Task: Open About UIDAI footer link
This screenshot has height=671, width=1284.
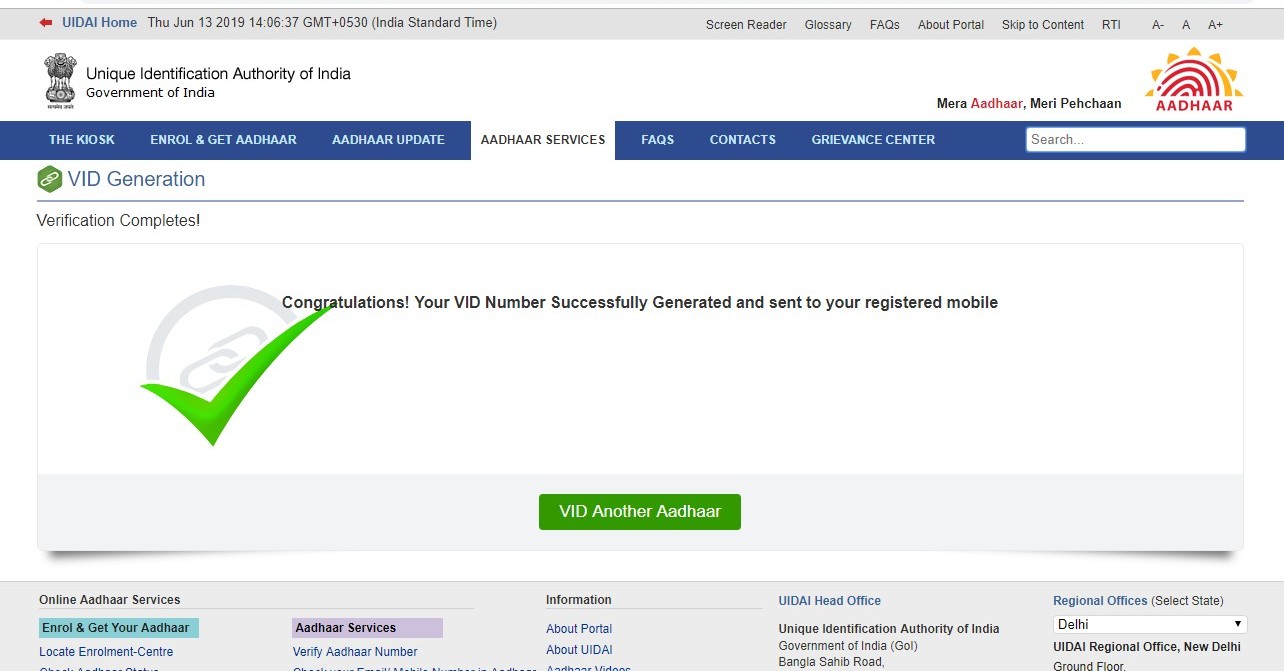Action: point(579,650)
